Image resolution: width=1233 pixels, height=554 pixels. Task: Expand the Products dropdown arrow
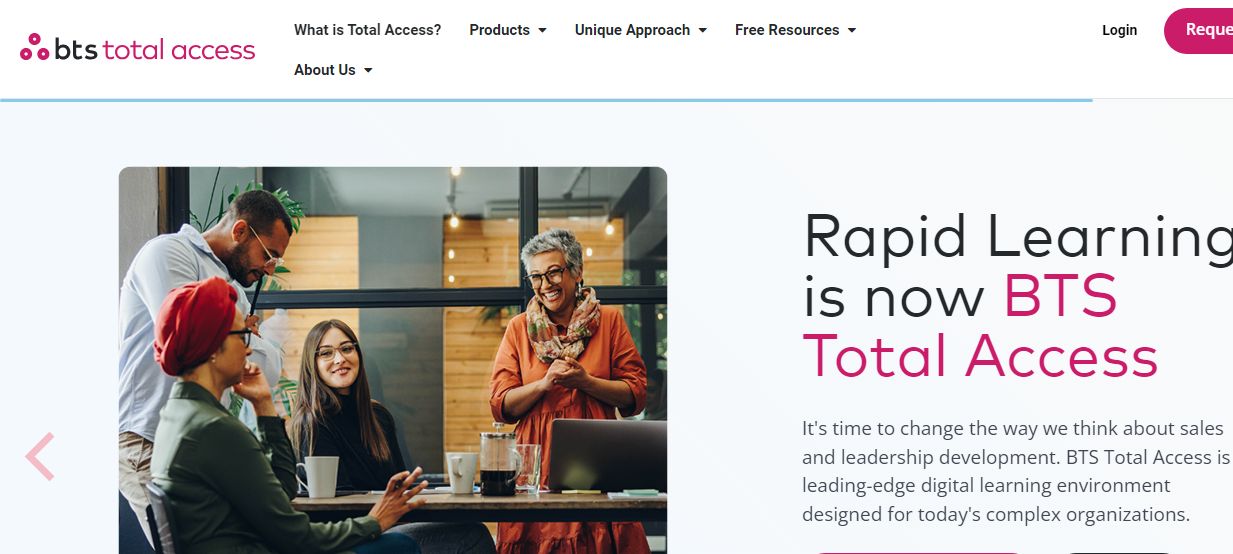coord(542,31)
